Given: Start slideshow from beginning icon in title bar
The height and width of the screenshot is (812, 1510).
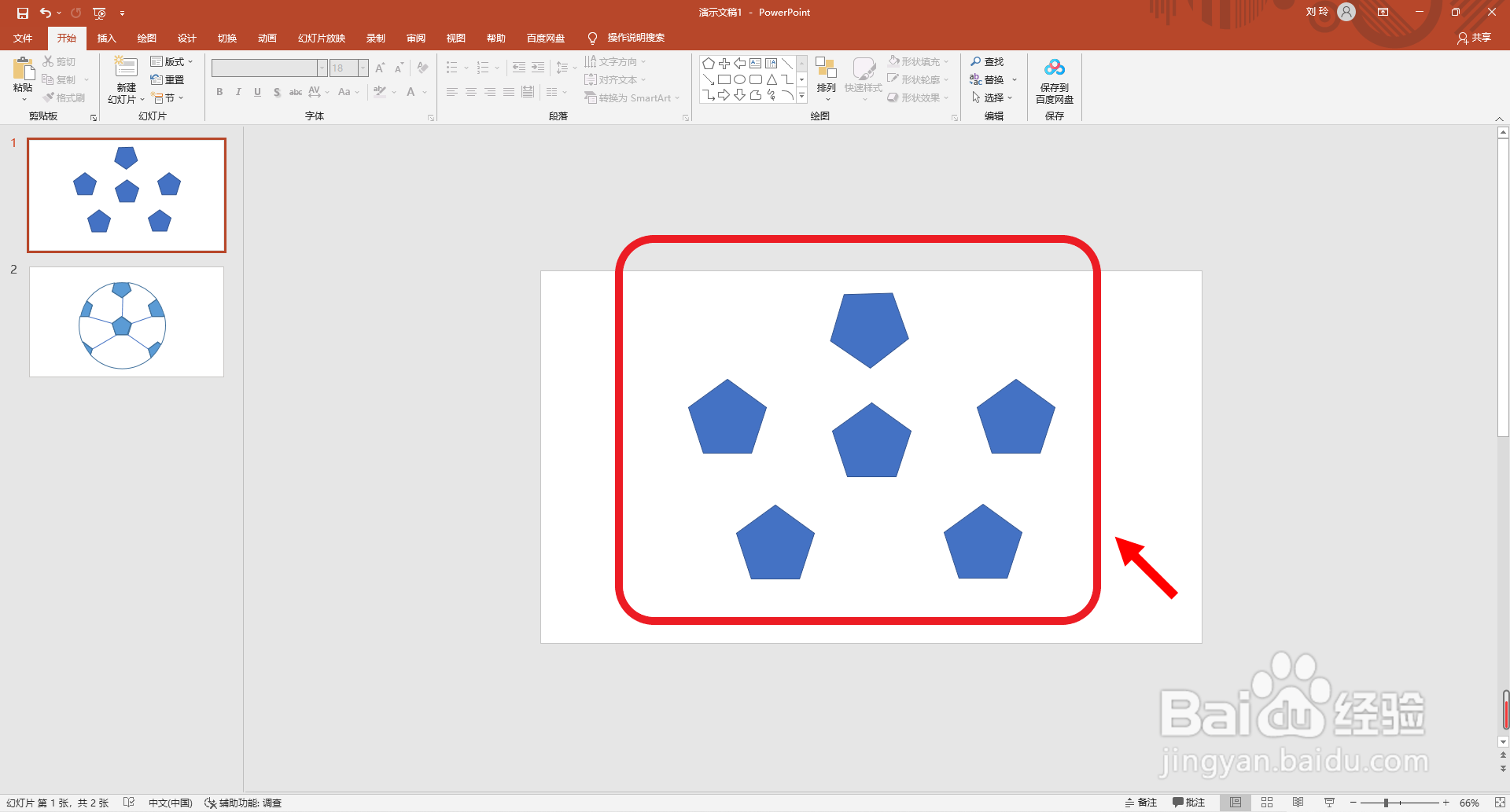Looking at the screenshot, I should click(99, 13).
